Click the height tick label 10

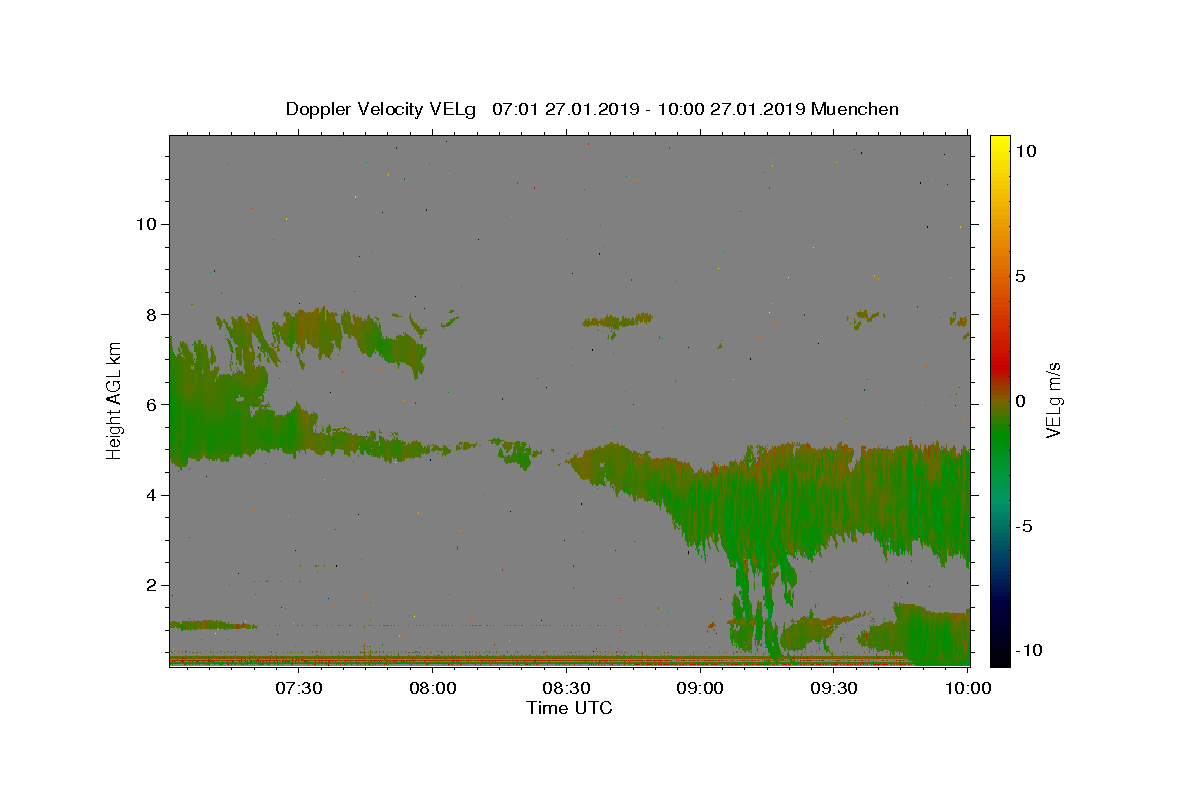146,224
